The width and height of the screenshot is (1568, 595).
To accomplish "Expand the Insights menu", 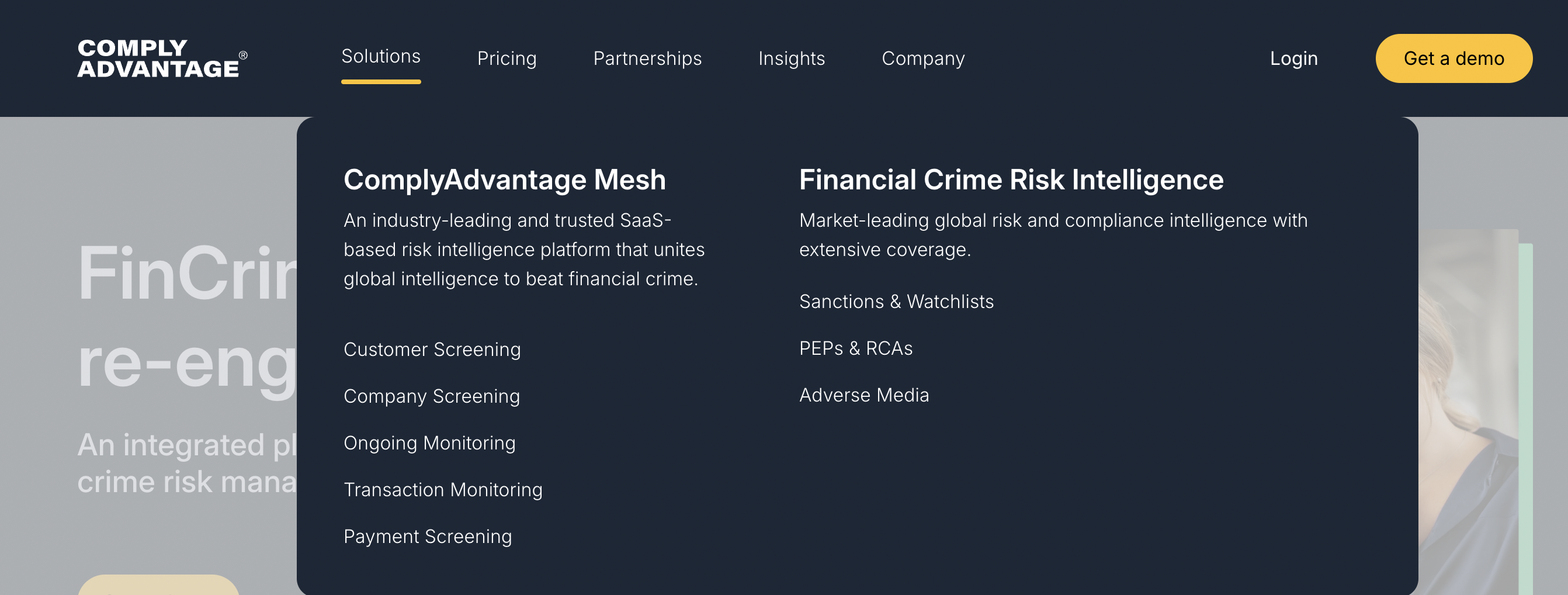I will [792, 58].
